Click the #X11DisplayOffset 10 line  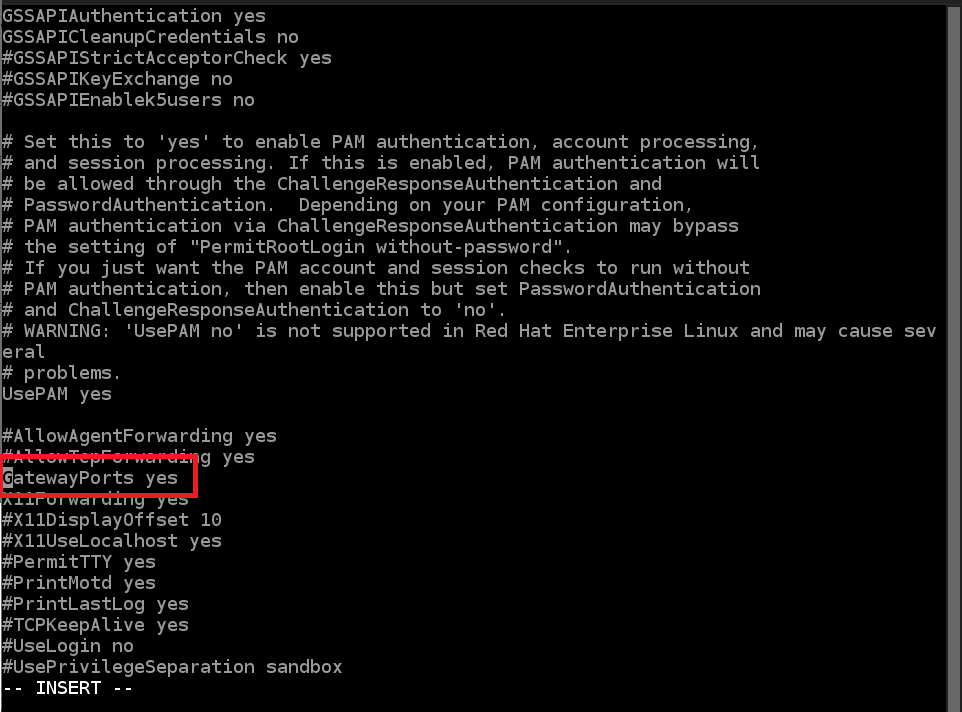[112, 520]
